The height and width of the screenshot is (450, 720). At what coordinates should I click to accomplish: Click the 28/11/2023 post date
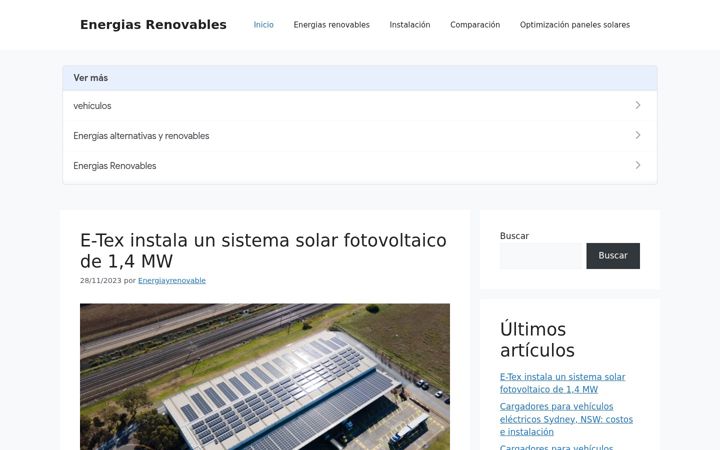coord(101,281)
